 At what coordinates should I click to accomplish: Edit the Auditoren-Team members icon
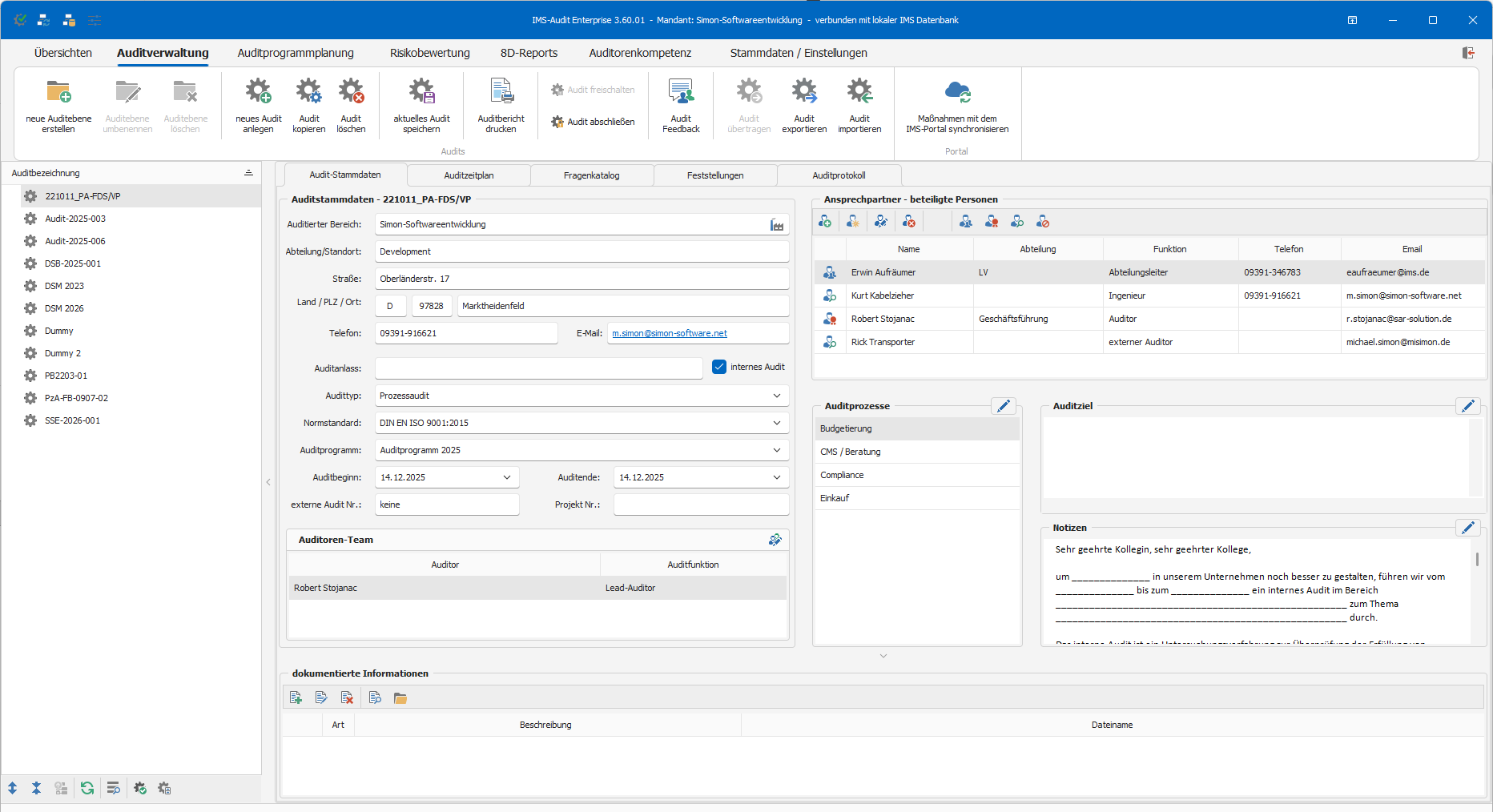coord(775,540)
